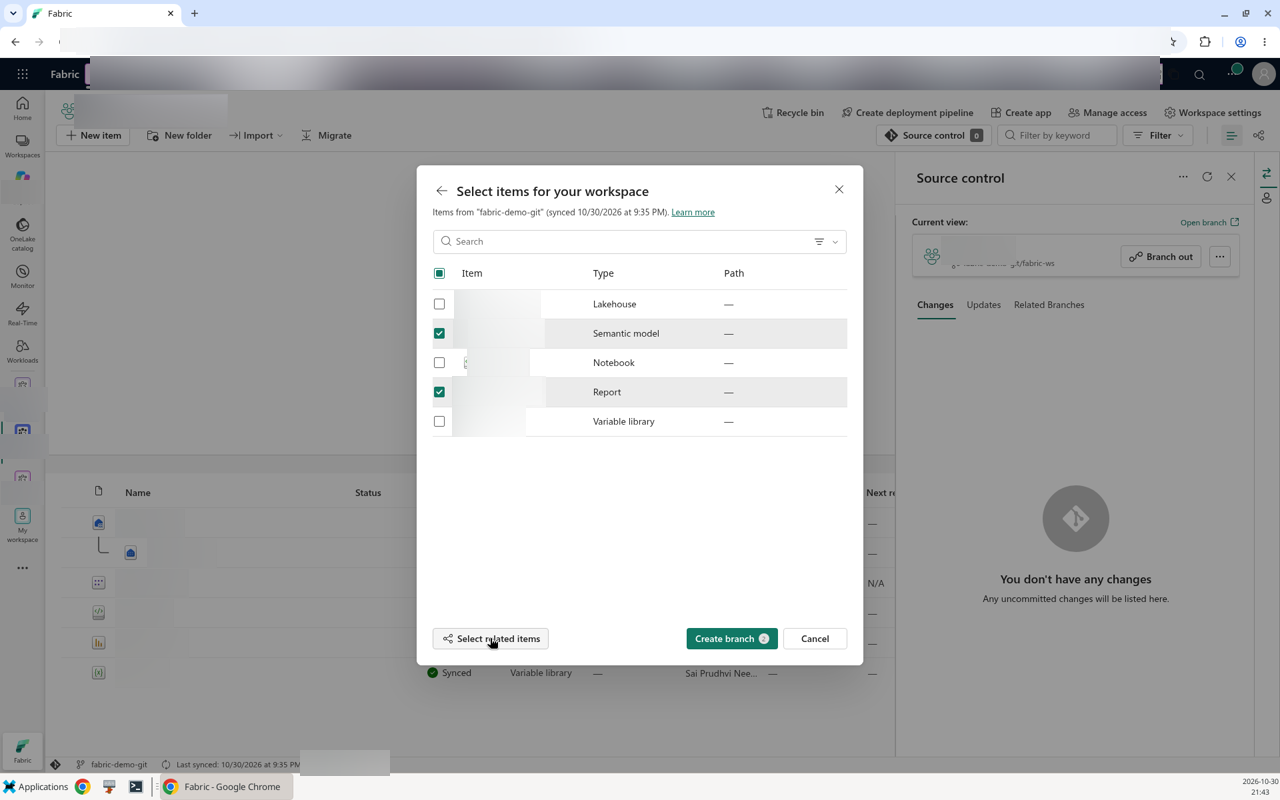Select the Changes tab
The width and height of the screenshot is (1280, 800).
click(x=935, y=305)
